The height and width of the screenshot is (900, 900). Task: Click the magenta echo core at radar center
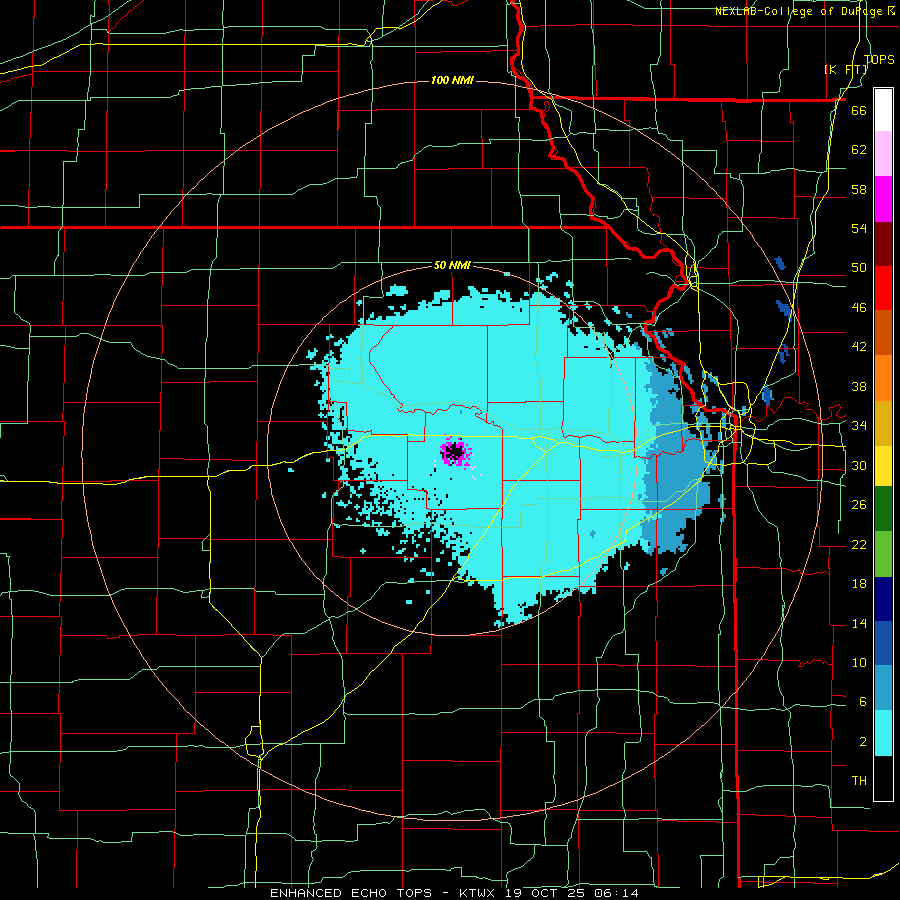point(456,452)
